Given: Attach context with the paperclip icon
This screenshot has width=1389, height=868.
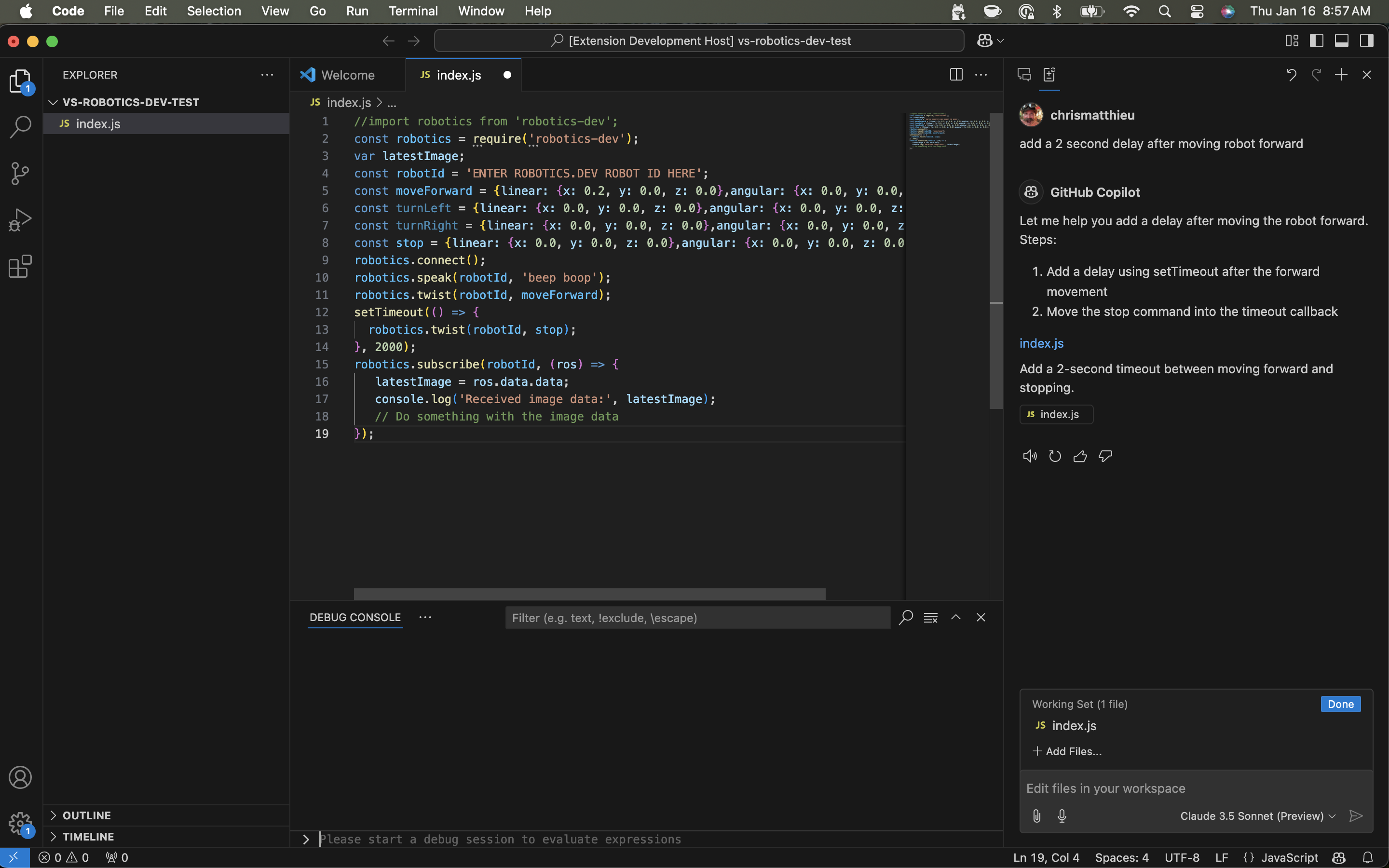Looking at the screenshot, I should [1036, 815].
